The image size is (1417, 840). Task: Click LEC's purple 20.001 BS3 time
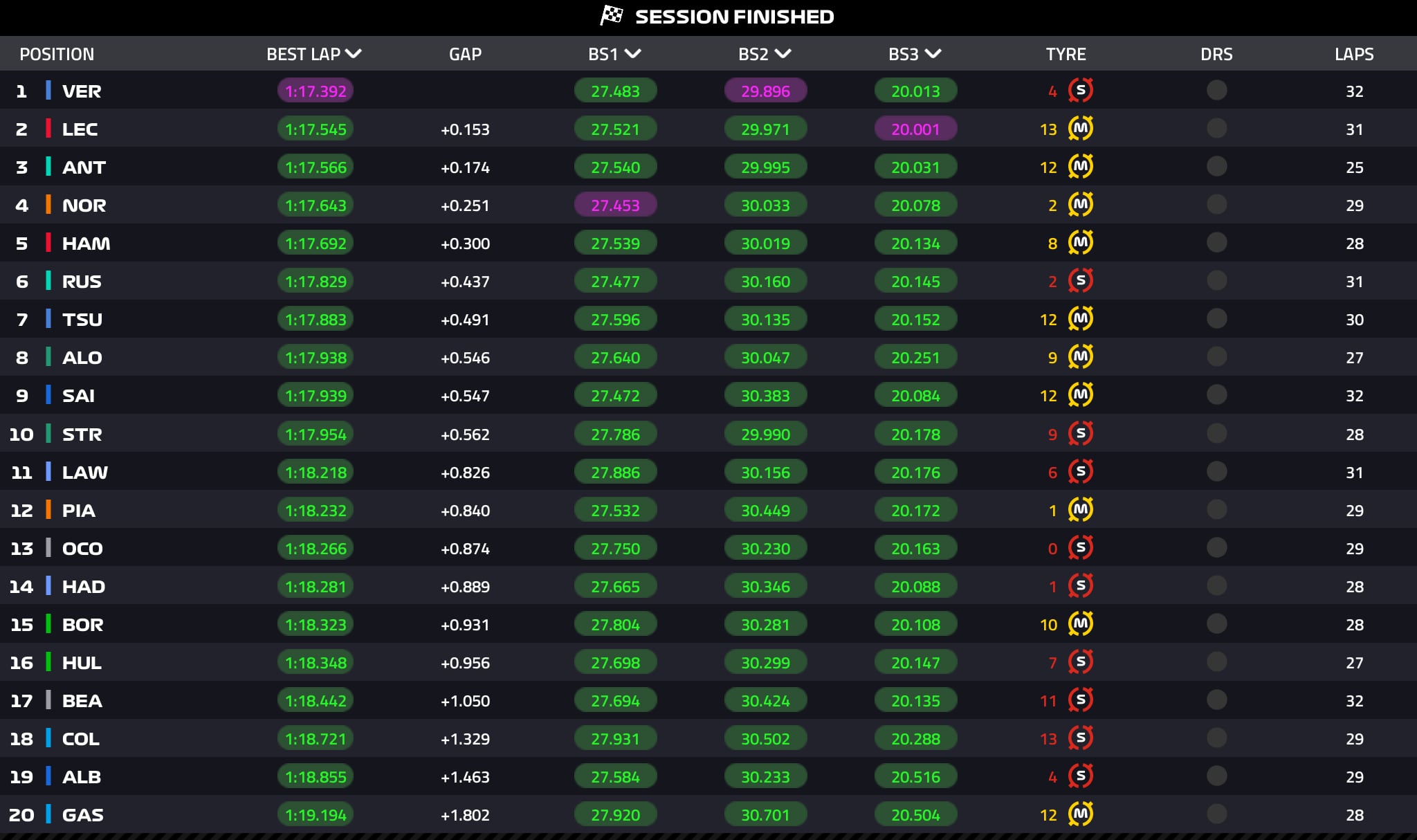click(x=915, y=129)
